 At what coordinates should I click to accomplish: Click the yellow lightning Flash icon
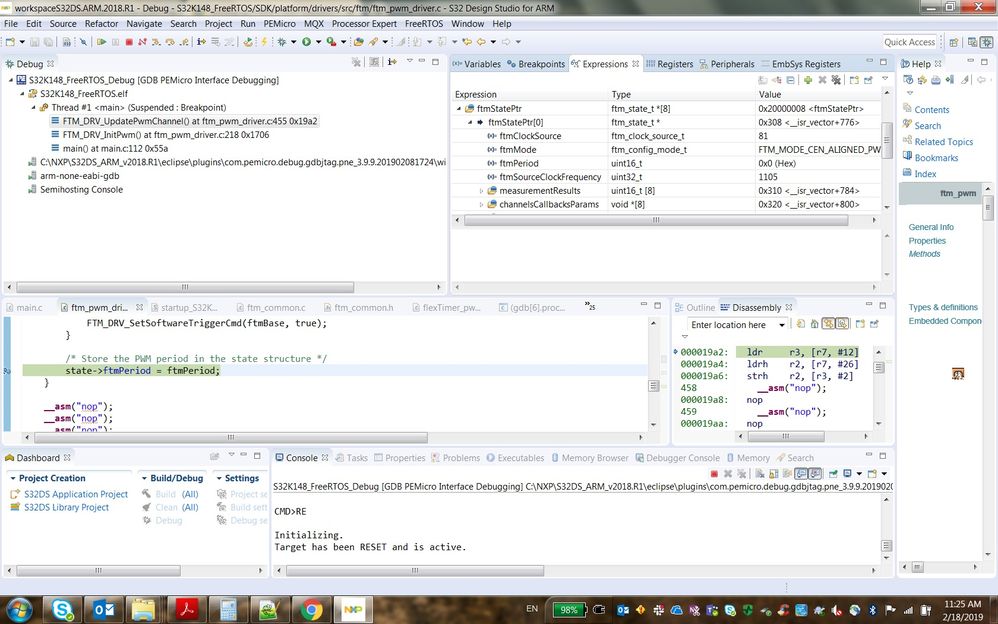coord(264,42)
